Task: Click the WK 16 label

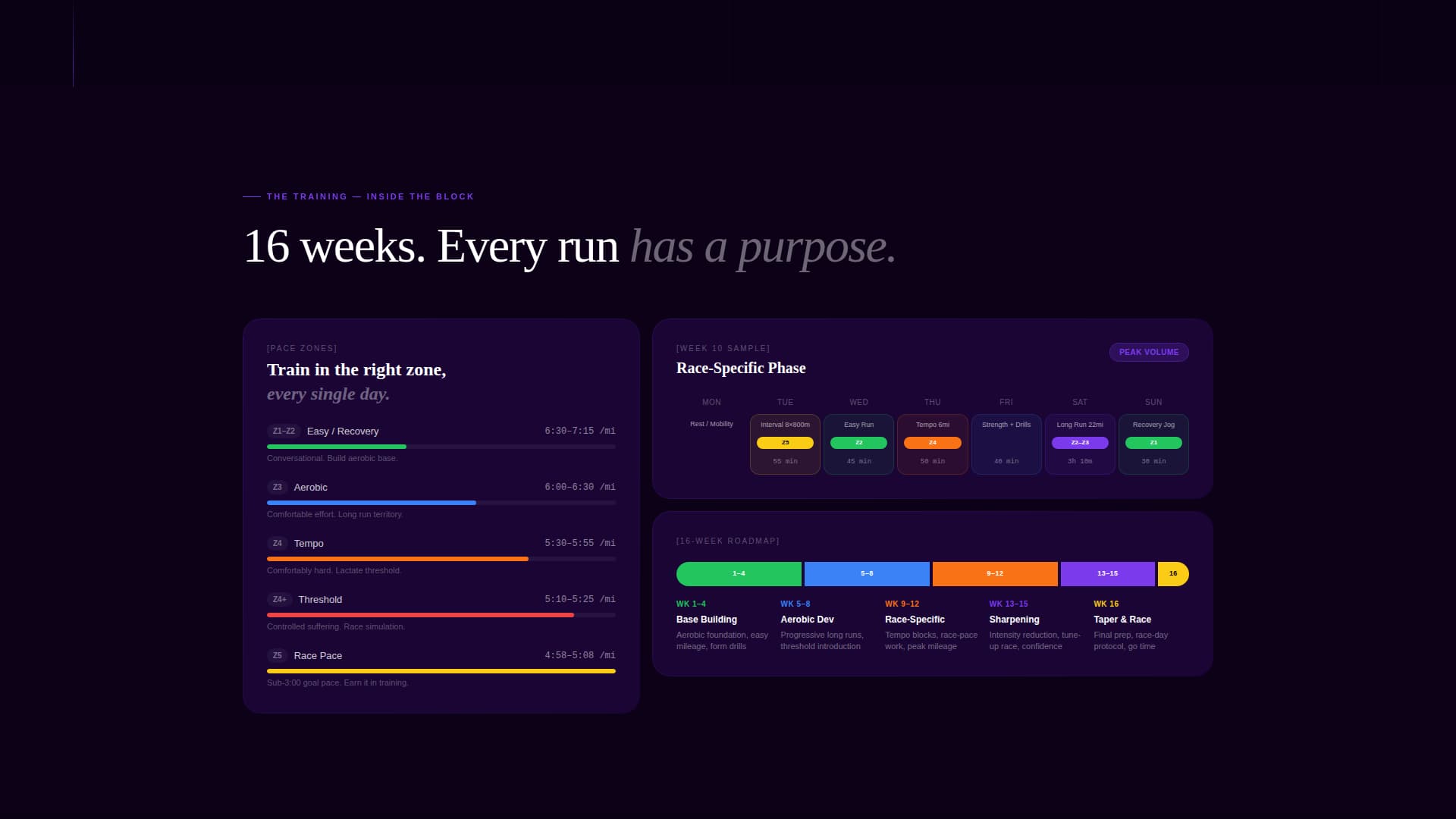Action: coord(1106,604)
